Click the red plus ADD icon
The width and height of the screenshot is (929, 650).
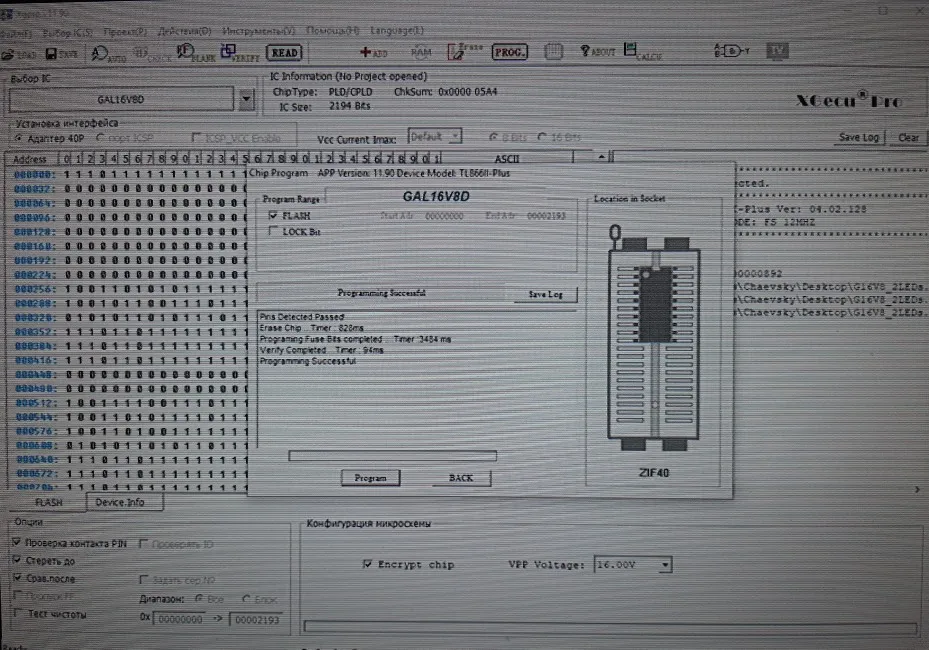coord(373,53)
